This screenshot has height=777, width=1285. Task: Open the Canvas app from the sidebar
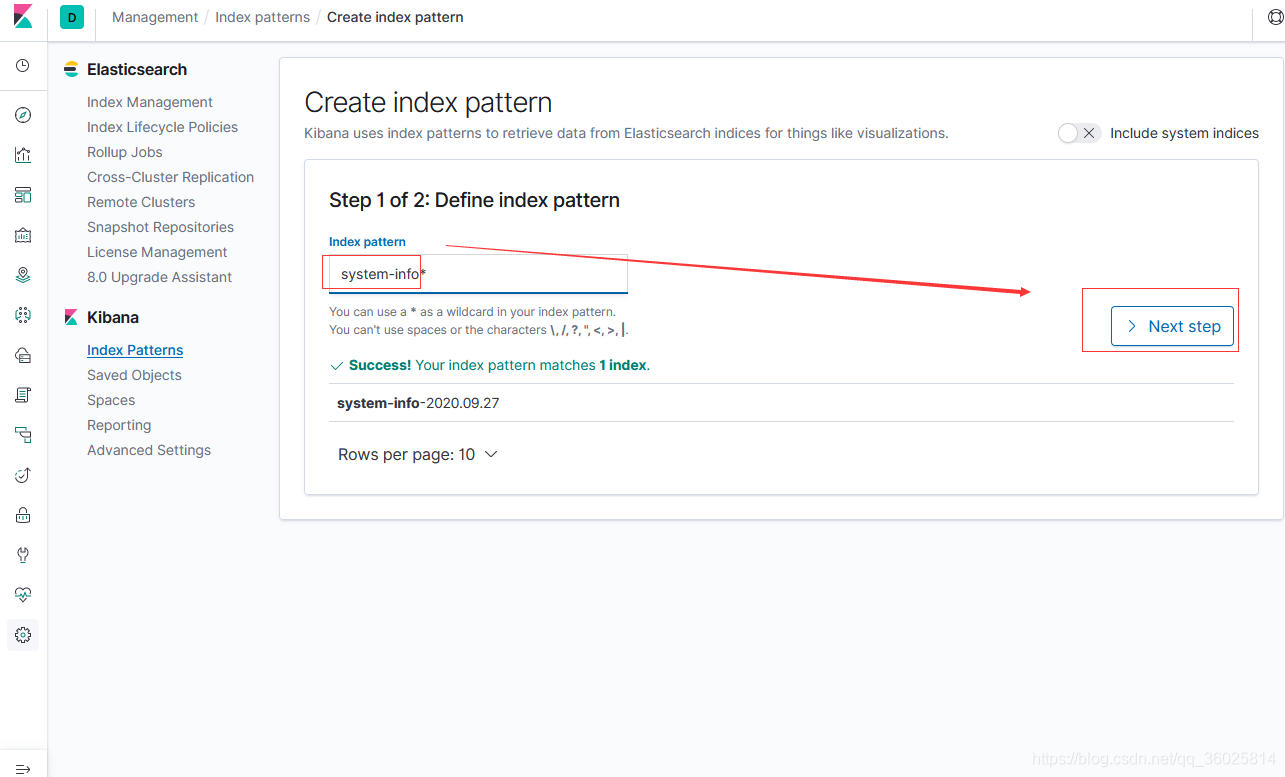coord(22,235)
